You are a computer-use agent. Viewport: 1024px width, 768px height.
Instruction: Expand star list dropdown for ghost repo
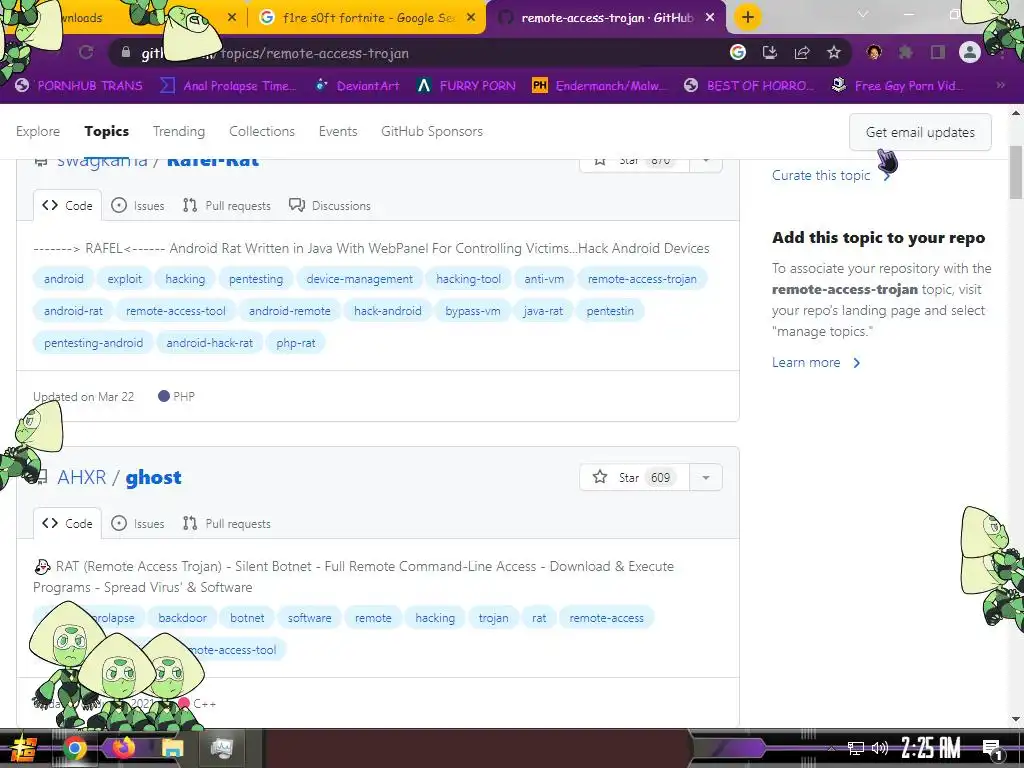pyautogui.click(x=705, y=477)
